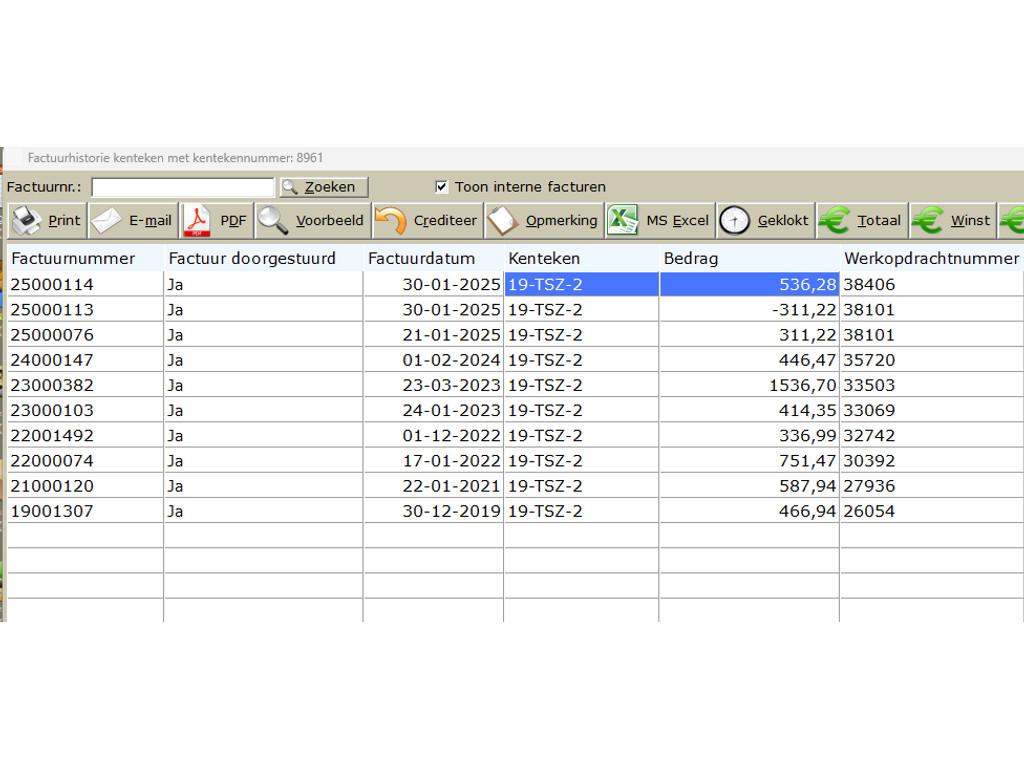
Task: Open Geklokt clock icon
Action: (x=735, y=220)
